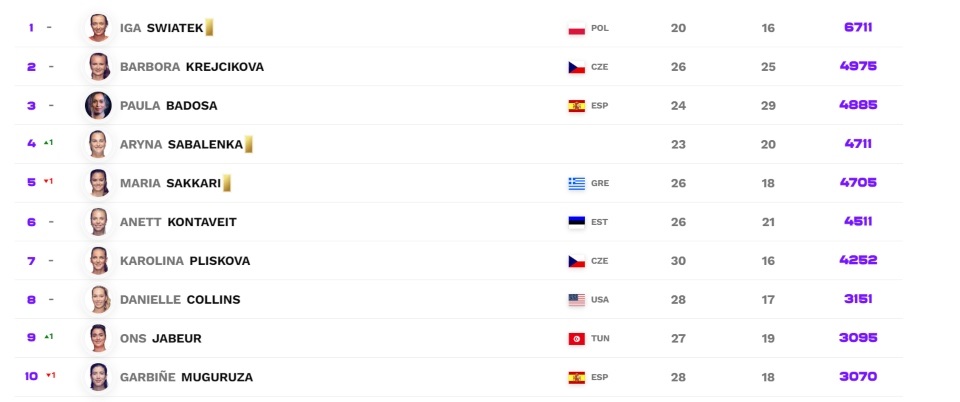Open Barbora Krejcikova's profile link

tap(191, 67)
